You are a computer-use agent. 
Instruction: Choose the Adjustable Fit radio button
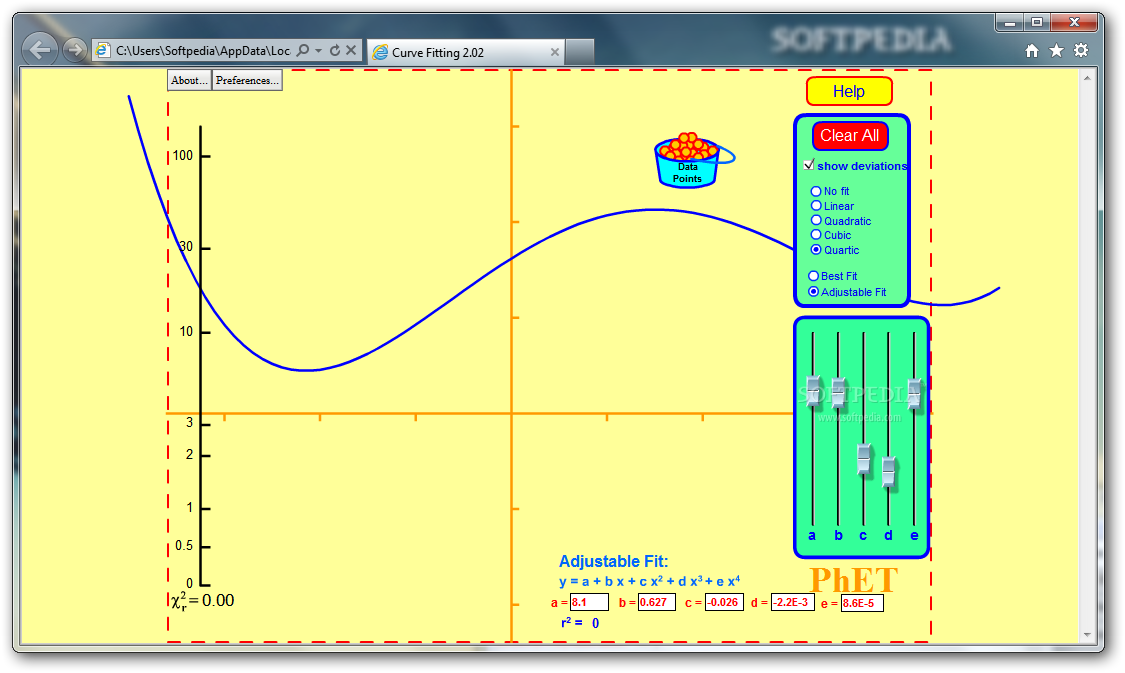coord(814,292)
